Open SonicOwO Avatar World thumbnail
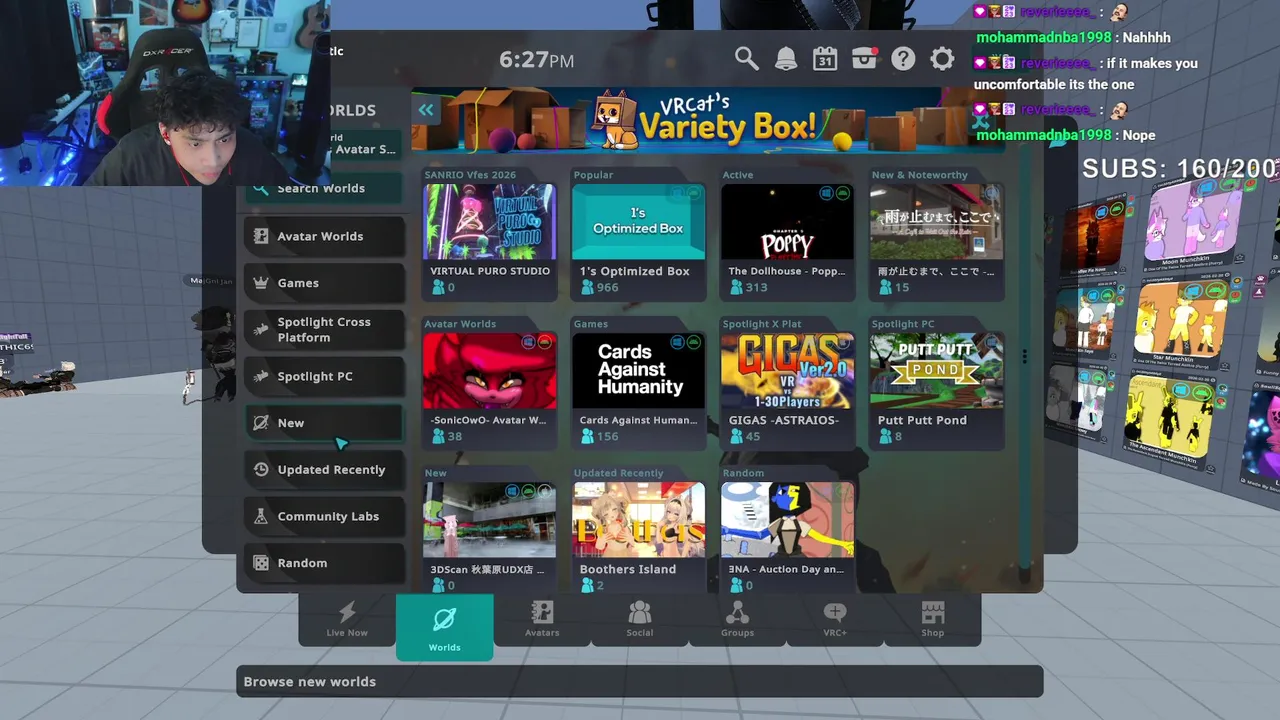The image size is (1280, 720). click(x=489, y=370)
